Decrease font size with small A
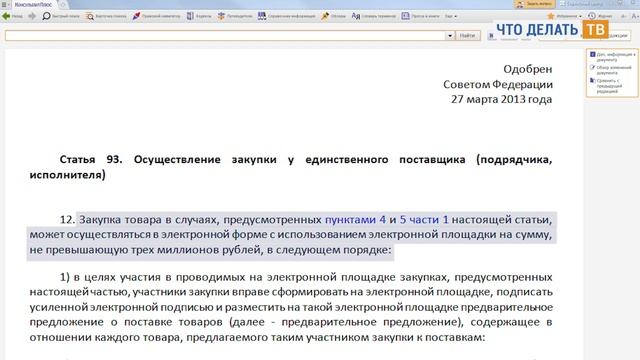Image resolution: width=640 pixels, height=360 pixels. click(x=623, y=16)
